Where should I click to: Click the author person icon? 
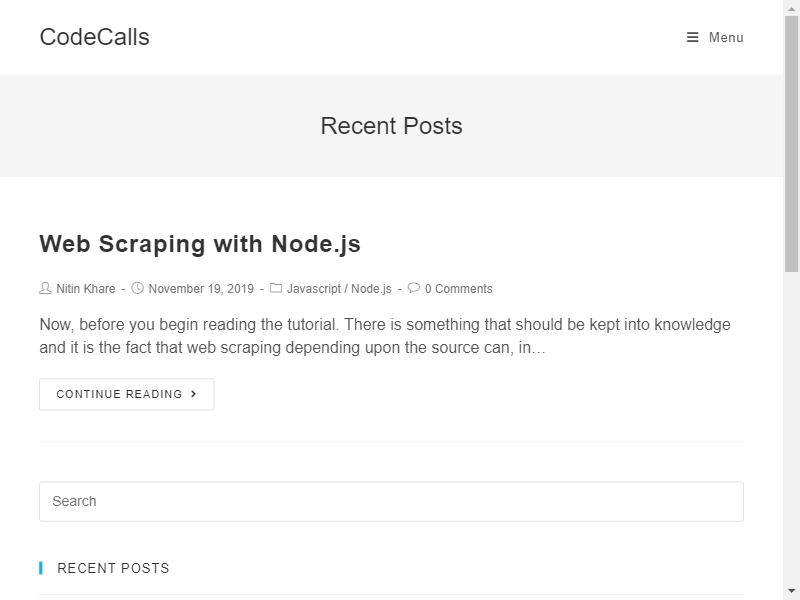[x=44, y=289]
